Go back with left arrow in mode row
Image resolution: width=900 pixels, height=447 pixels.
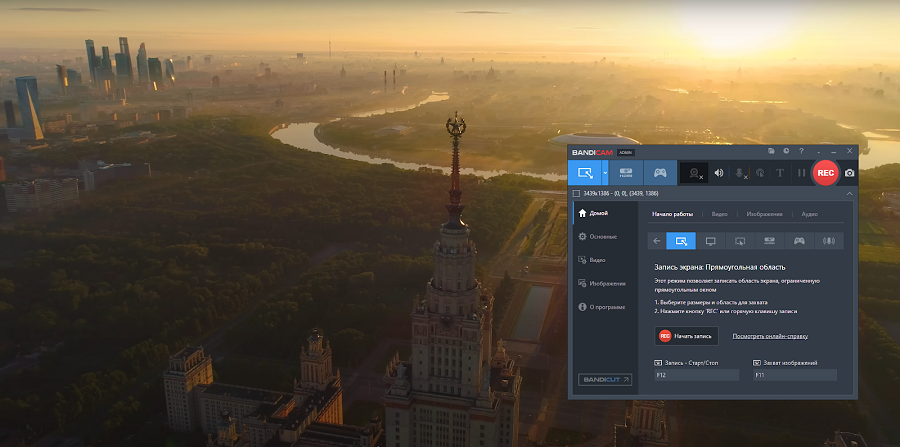point(657,240)
